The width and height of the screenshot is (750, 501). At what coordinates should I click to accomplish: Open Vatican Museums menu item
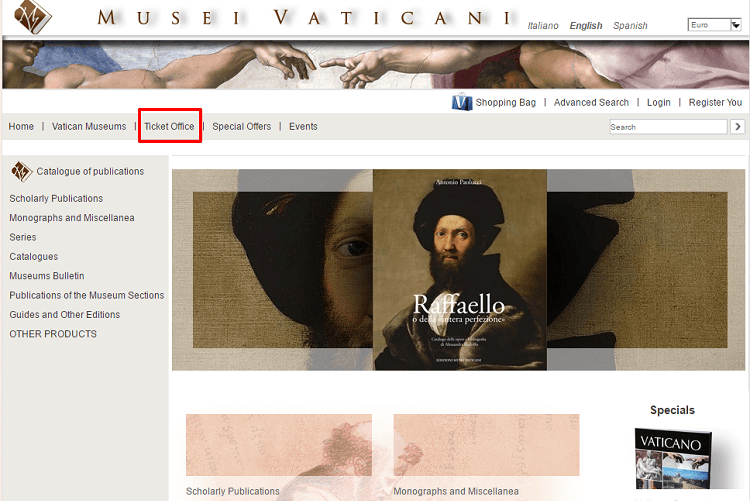pyautogui.click(x=89, y=126)
